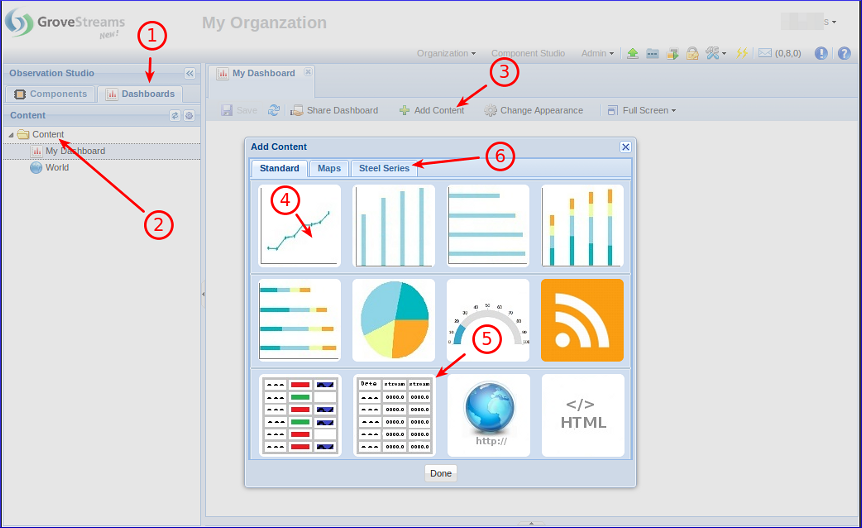
Task: Select the HTML content widget
Action: 582,415
